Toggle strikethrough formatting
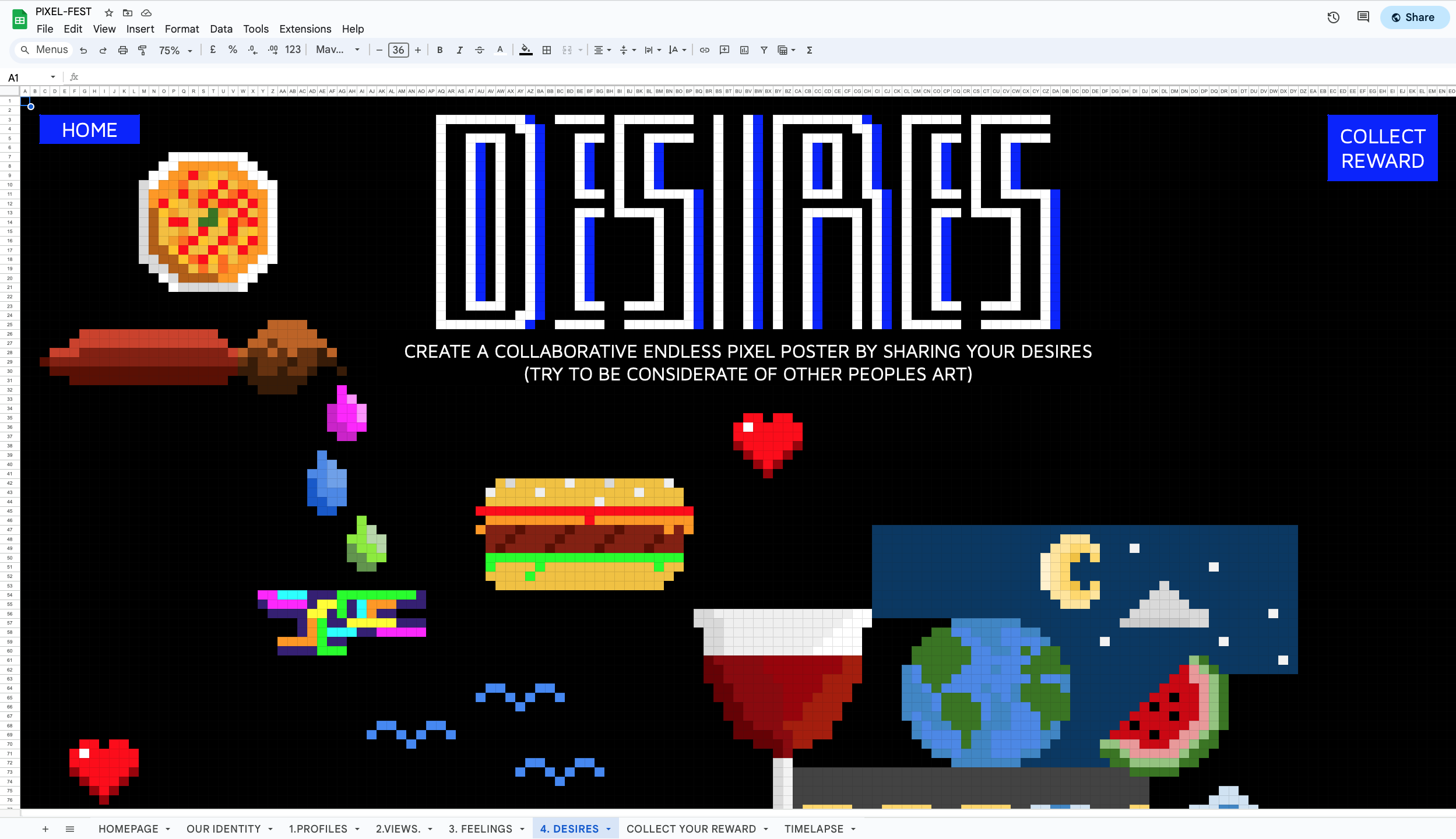Image resolution: width=1456 pixels, height=839 pixels. coord(480,50)
